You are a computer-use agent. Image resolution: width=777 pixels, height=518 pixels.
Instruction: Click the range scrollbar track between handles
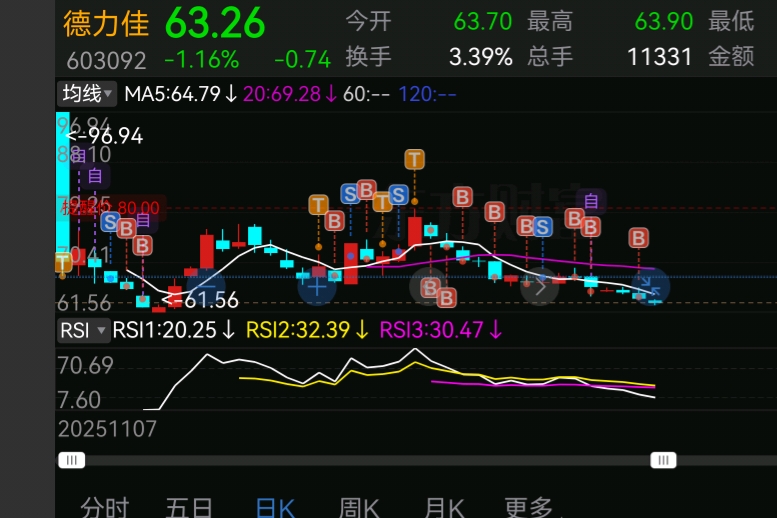point(368,460)
